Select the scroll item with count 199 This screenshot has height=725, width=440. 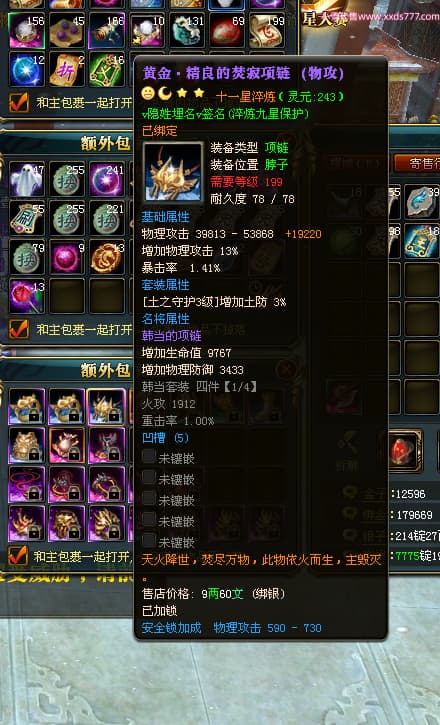coord(267,30)
